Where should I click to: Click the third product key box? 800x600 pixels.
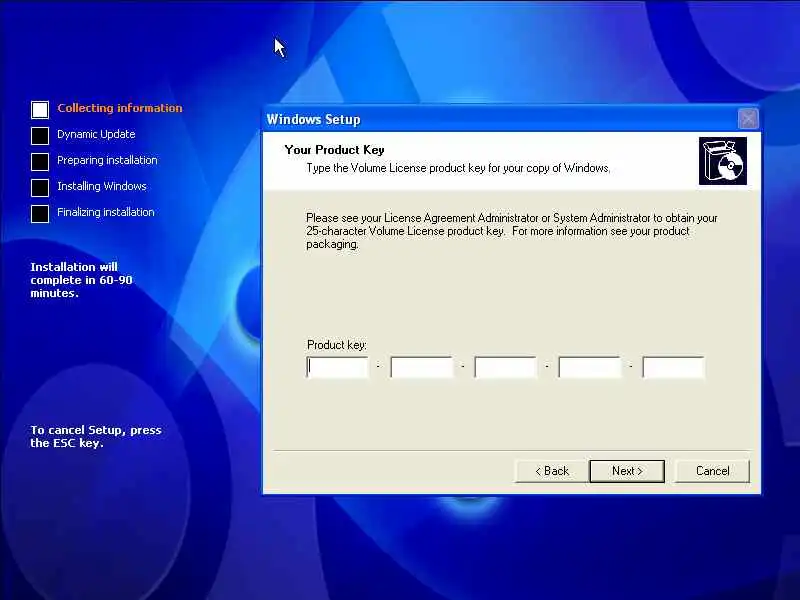(x=506, y=367)
